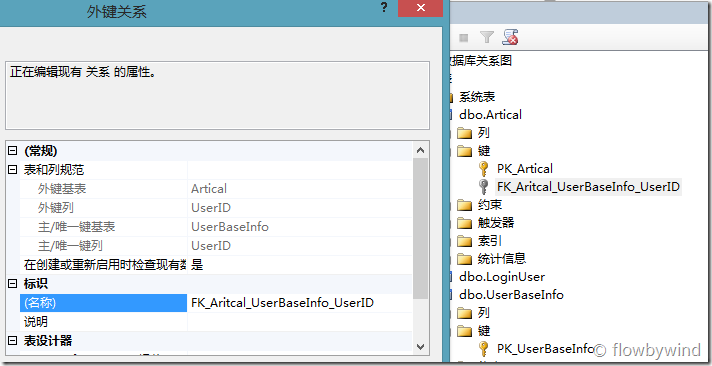This screenshot has width=712, height=366.
Task: Click the filter funnel icon in Object Explorer
Action: pos(487,38)
